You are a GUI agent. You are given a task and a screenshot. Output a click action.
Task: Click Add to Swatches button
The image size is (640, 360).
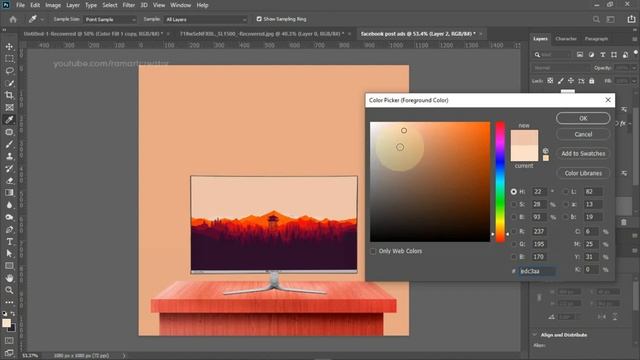click(583, 153)
